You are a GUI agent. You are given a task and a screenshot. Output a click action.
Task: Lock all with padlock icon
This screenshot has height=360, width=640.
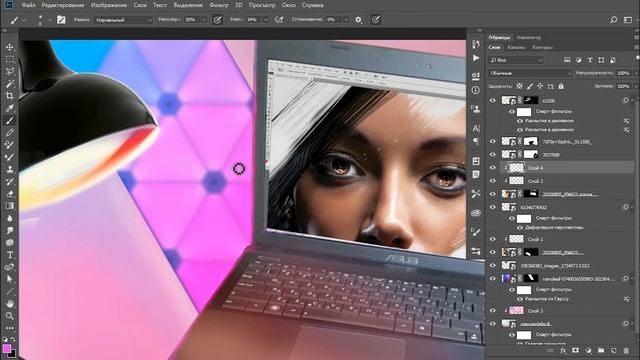tap(561, 86)
